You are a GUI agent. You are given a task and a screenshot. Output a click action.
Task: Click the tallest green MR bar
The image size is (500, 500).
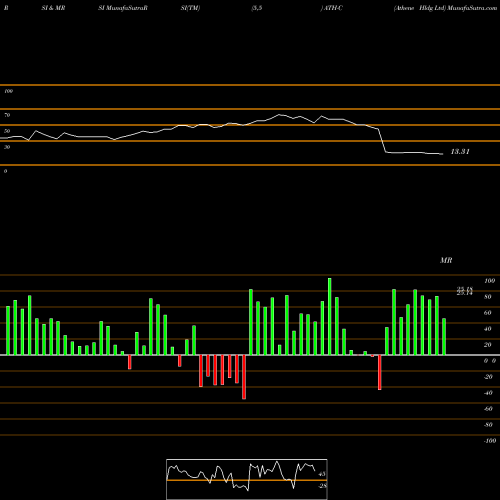pos(330,316)
